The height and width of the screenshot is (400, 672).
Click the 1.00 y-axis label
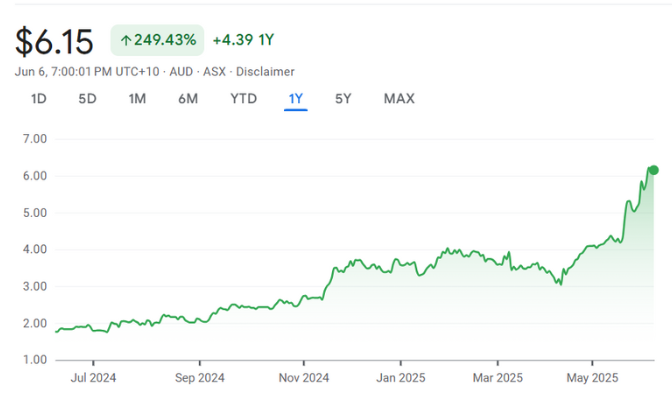[x=35, y=360]
